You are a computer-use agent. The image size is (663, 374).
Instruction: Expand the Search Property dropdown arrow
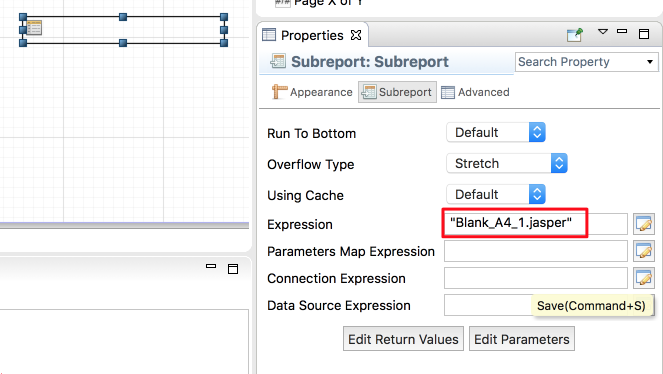click(650, 62)
